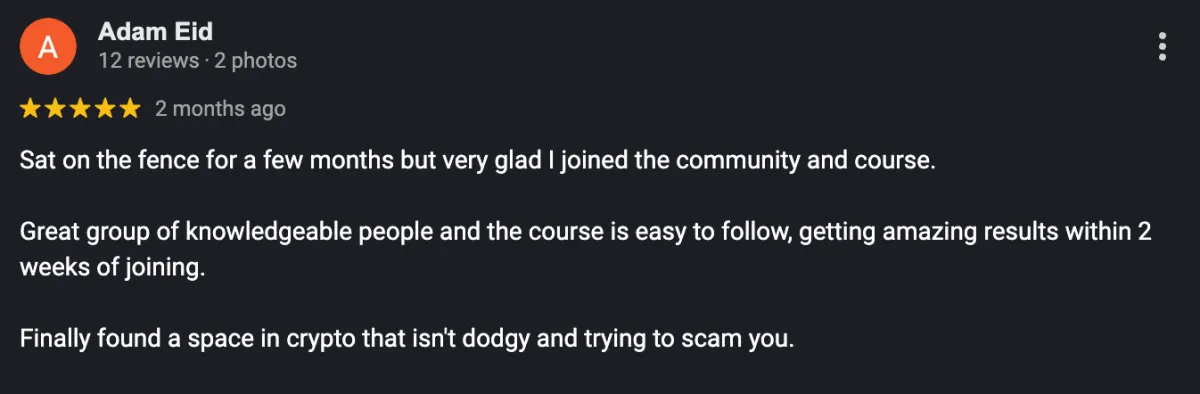1200x394 pixels.
Task: Click the word "dodgy" in the review
Action: click(x=504, y=340)
